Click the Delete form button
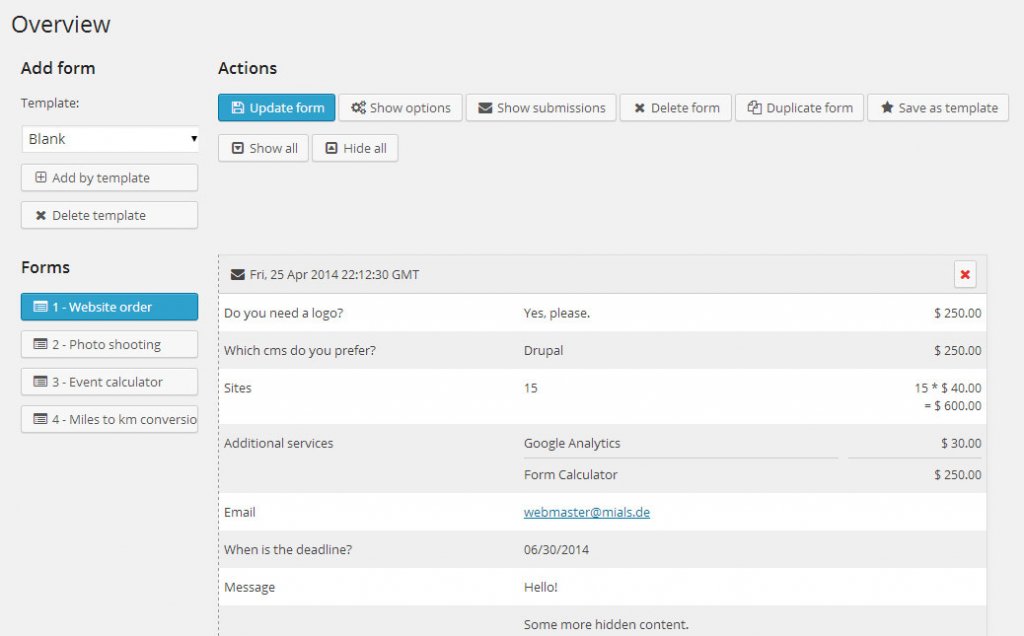1024x636 pixels. (x=676, y=108)
